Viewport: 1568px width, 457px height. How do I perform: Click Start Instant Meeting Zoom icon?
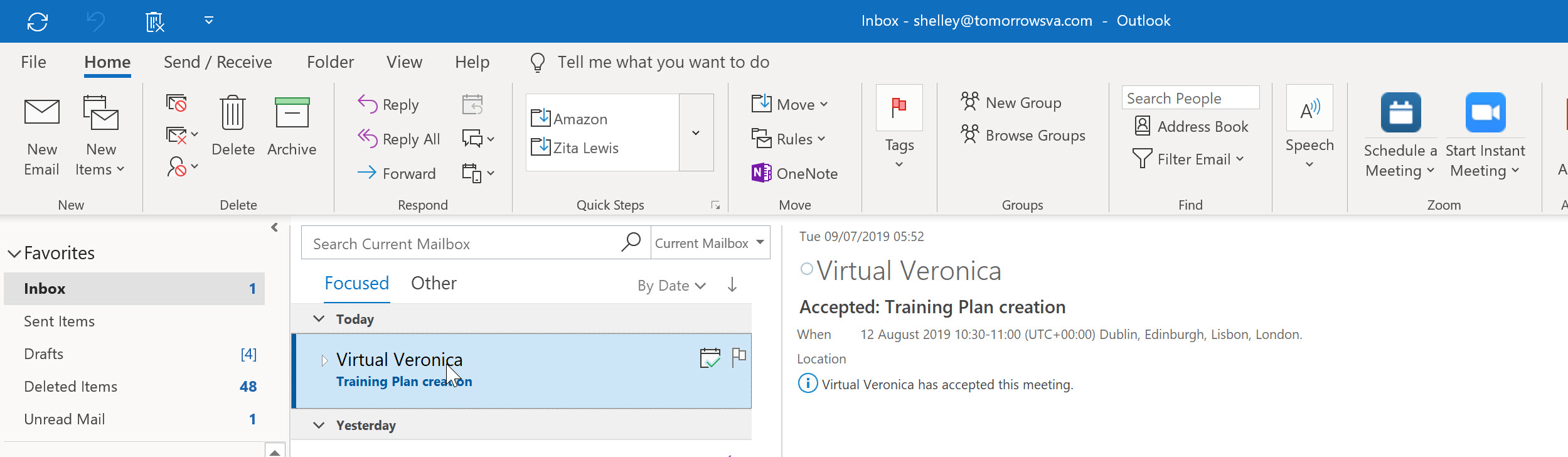click(1485, 112)
